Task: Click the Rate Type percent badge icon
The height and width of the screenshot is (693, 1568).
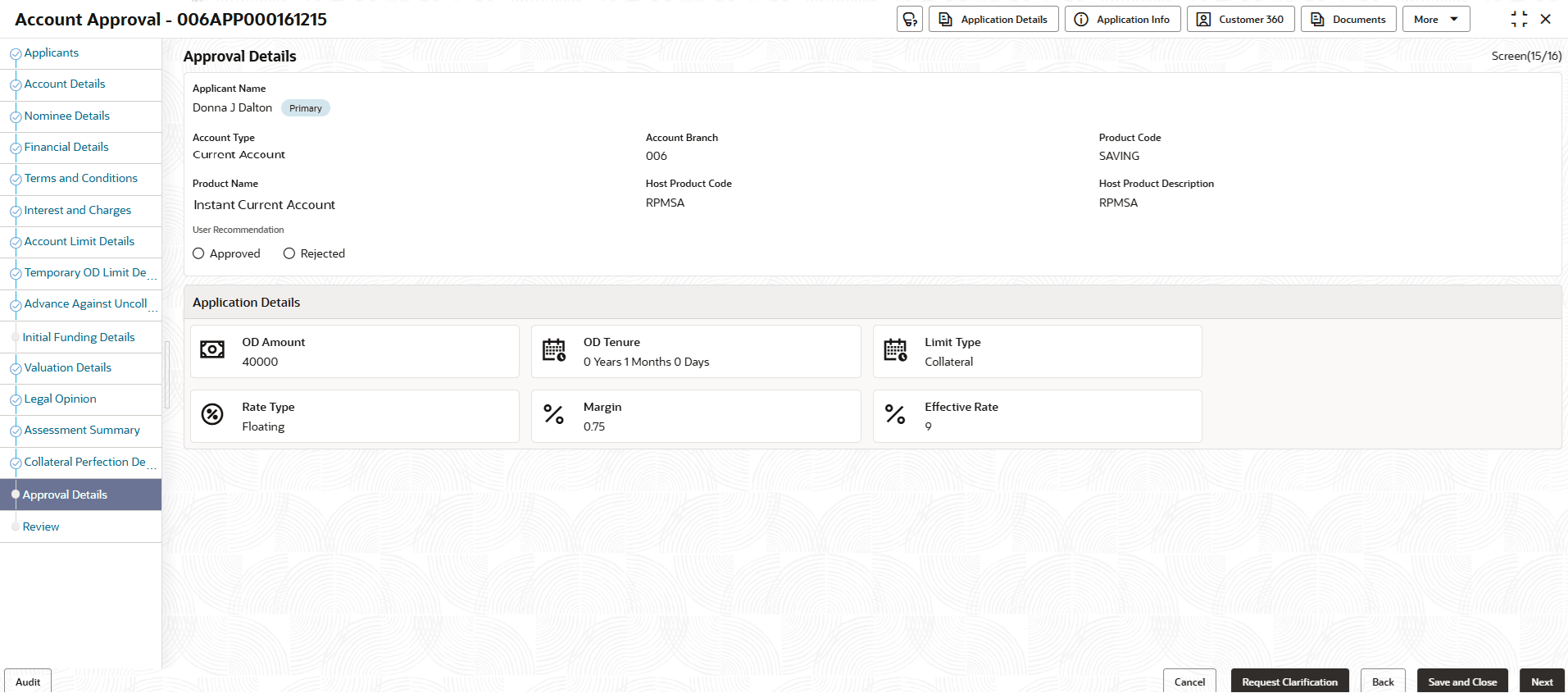Action: coord(212,415)
